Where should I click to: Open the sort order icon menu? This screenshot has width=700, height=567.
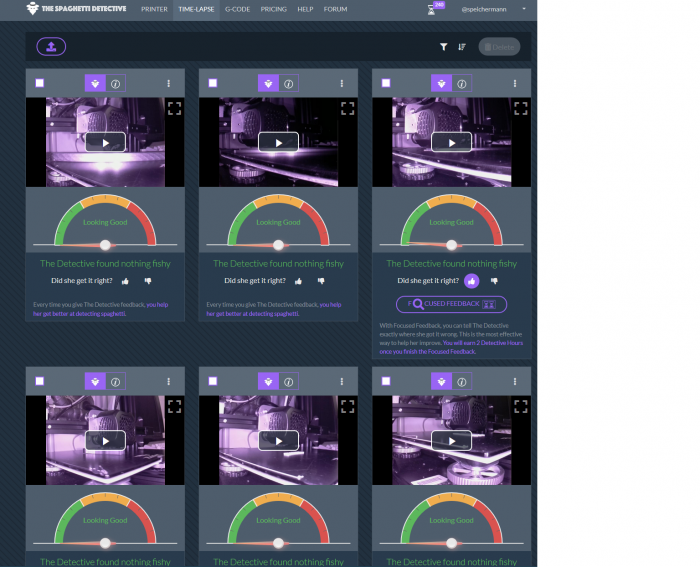[x=462, y=46]
